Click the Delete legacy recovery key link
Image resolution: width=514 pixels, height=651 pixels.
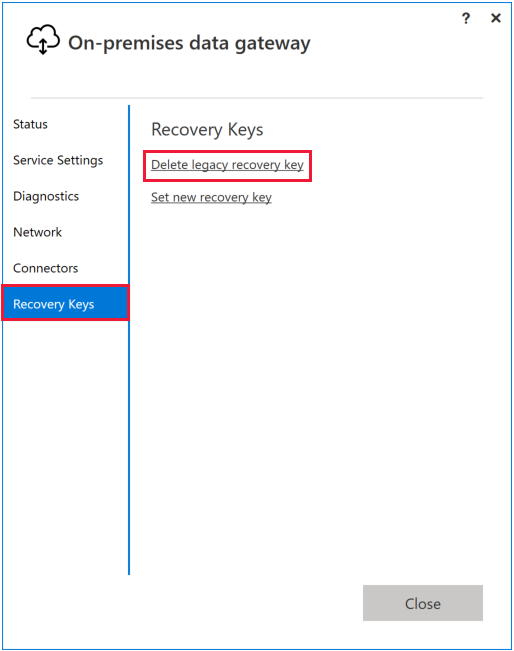pos(227,165)
